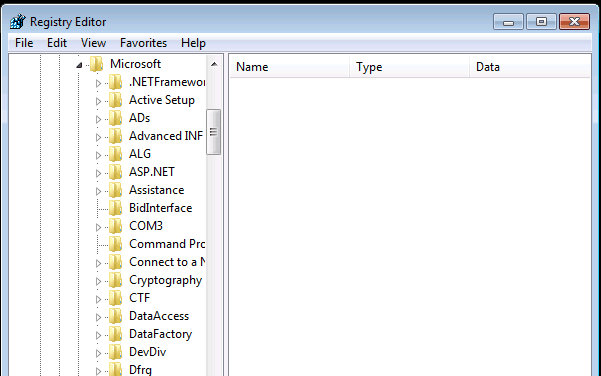Open the Favorites menu
Viewport: 601px width, 376px height.
click(143, 43)
